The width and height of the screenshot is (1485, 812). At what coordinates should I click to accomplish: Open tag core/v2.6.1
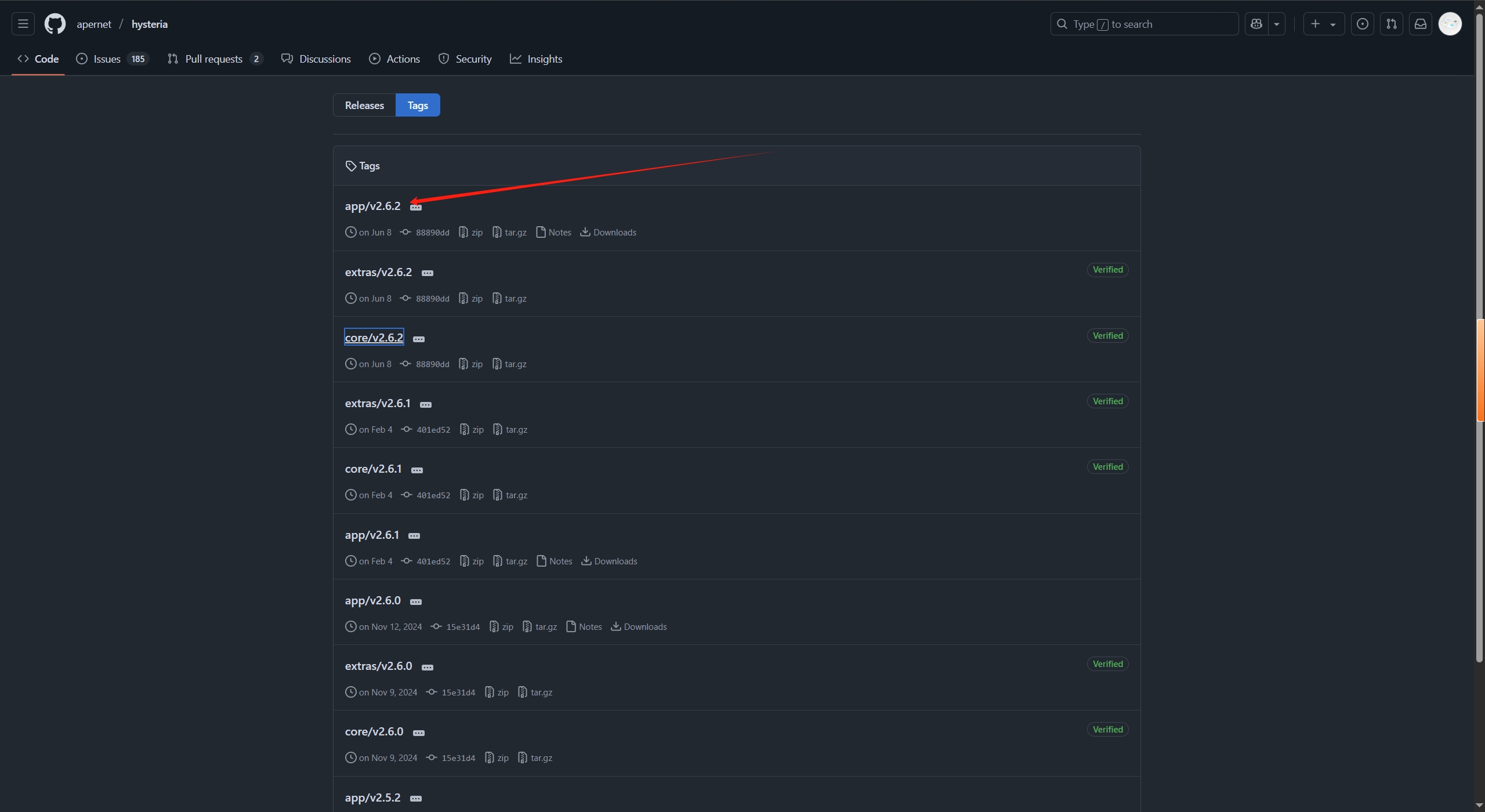tap(373, 469)
